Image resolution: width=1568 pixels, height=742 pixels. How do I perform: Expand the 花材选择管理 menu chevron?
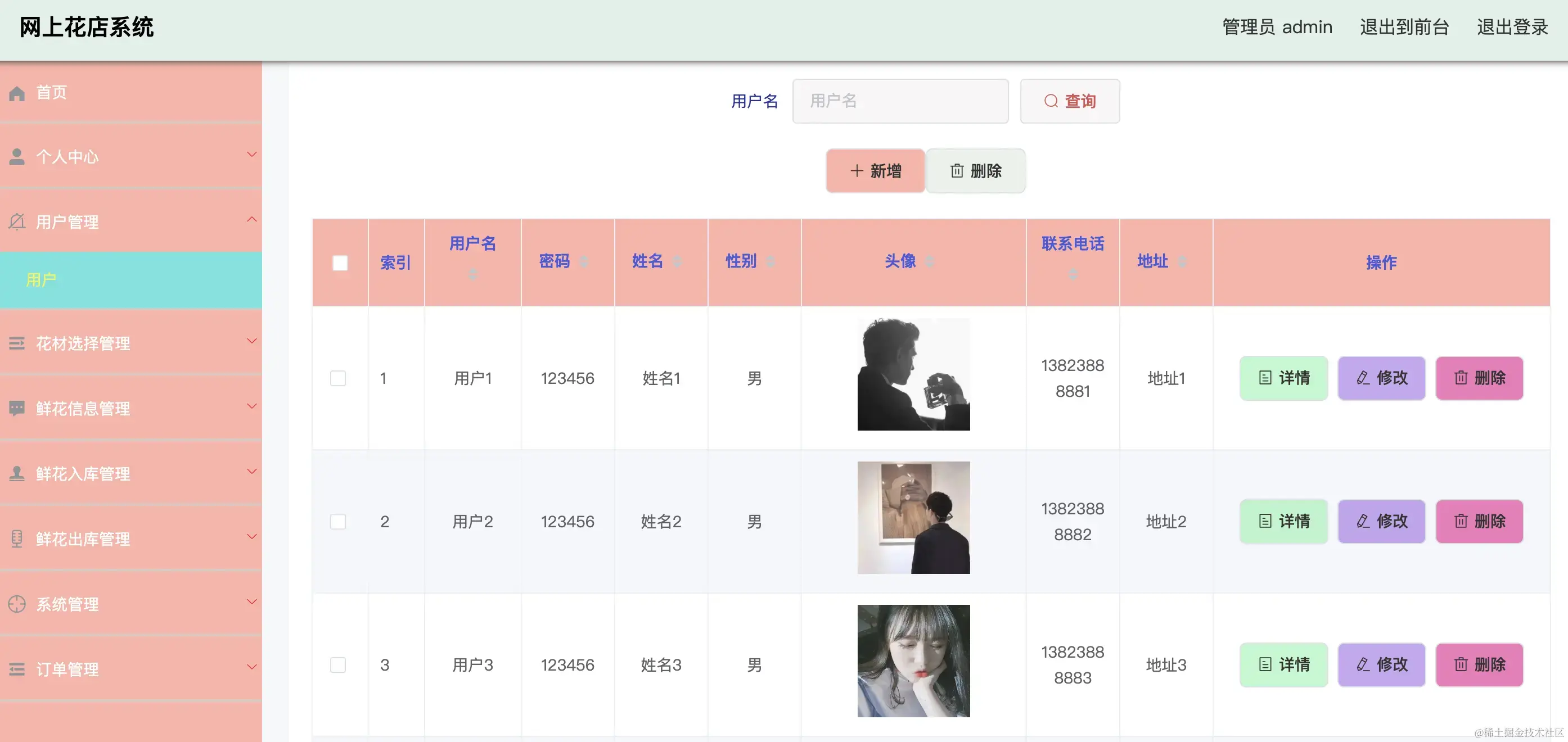coord(251,341)
